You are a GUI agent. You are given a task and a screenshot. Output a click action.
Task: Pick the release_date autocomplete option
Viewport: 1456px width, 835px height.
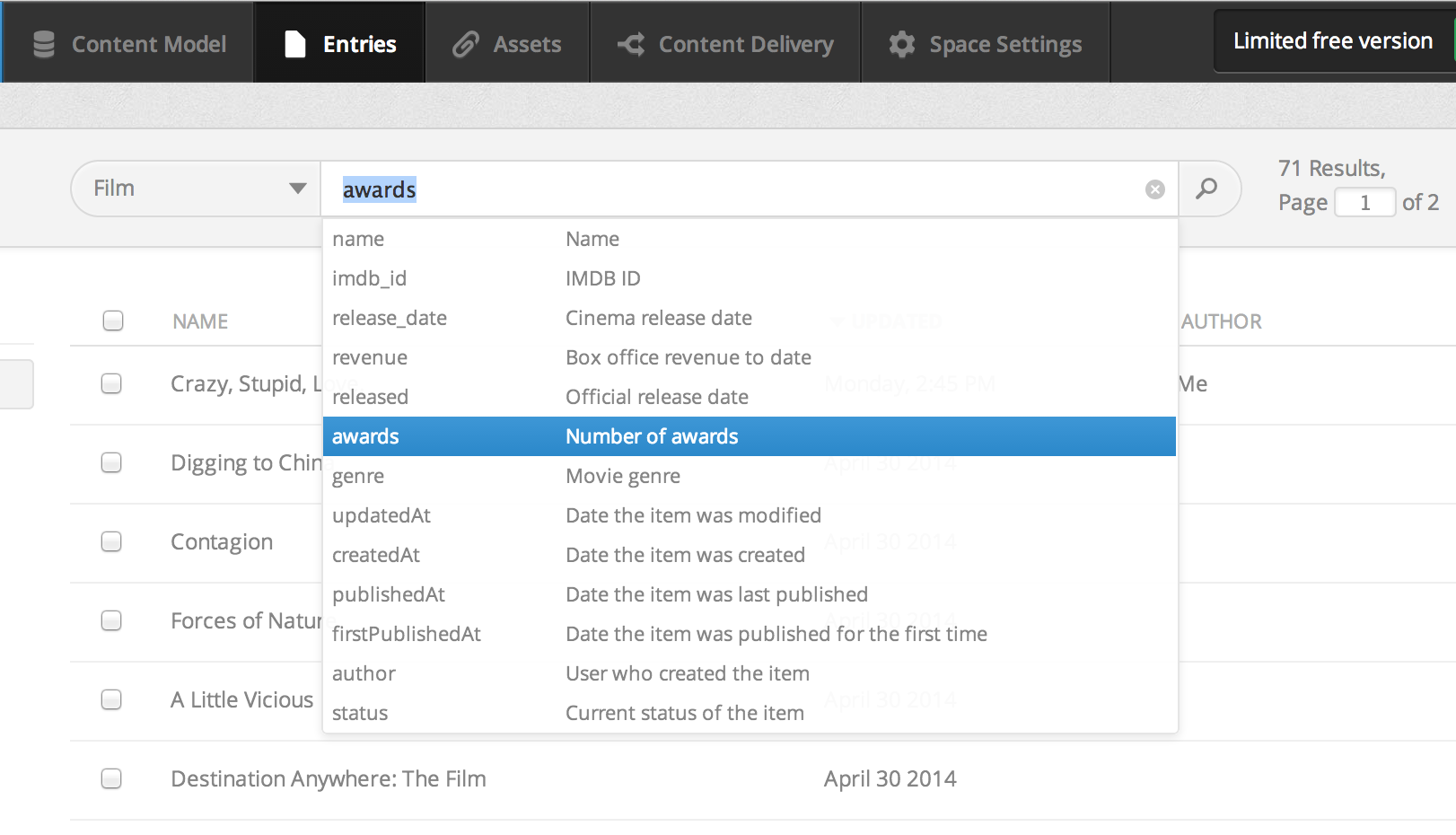click(x=750, y=318)
